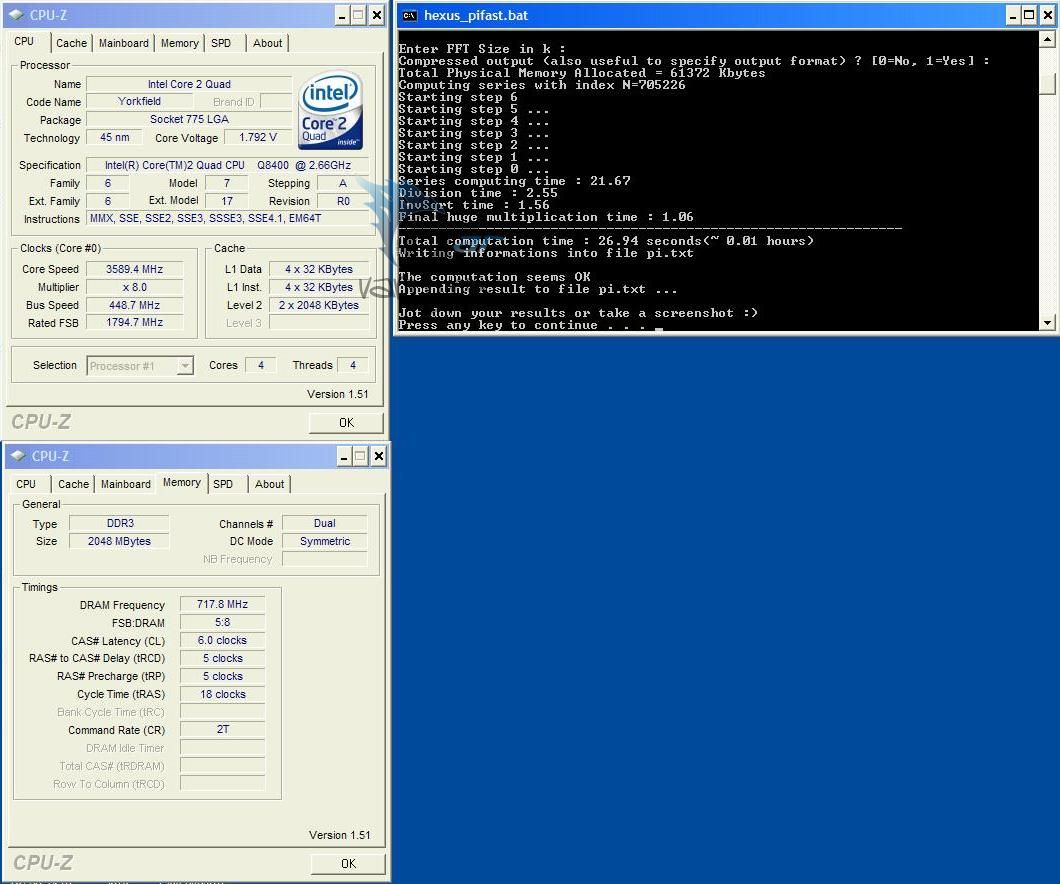Click the console vertical scrollbar thumb
The image size is (1060, 884).
click(x=1047, y=83)
